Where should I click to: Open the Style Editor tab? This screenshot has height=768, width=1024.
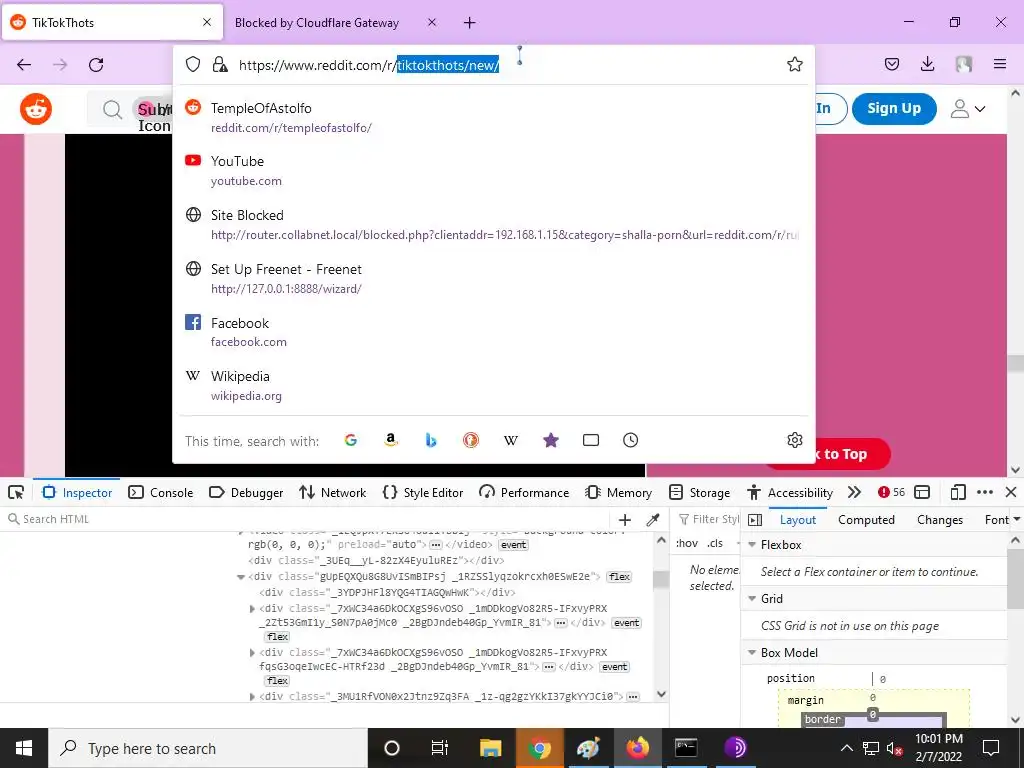tap(423, 492)
